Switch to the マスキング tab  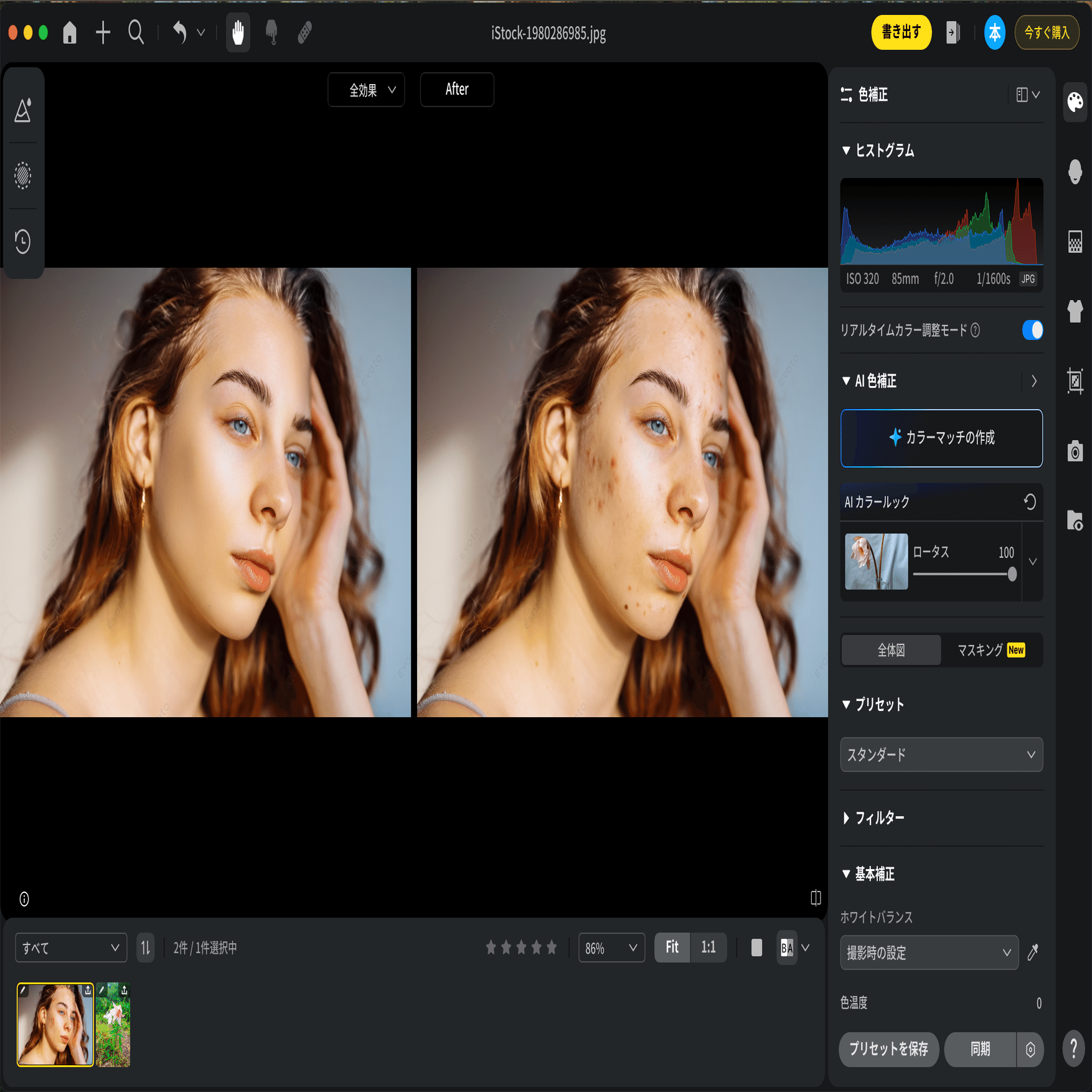tap(991, 650)
